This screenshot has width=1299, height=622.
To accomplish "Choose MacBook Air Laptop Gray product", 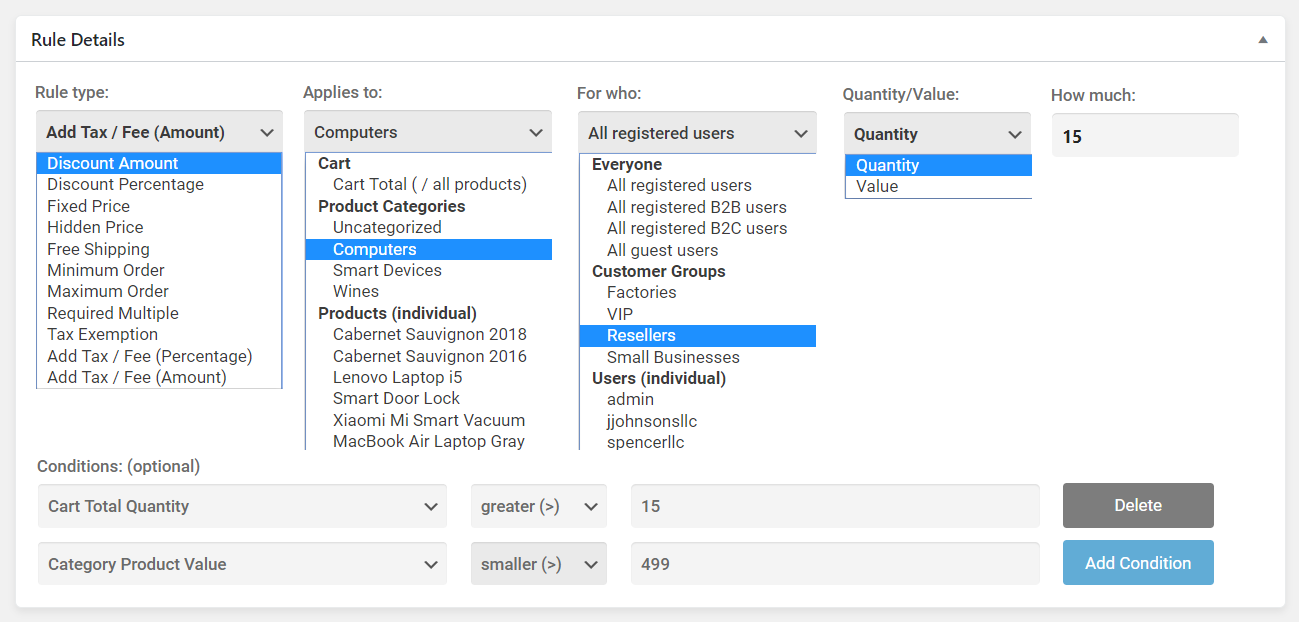I will point(429,441).
